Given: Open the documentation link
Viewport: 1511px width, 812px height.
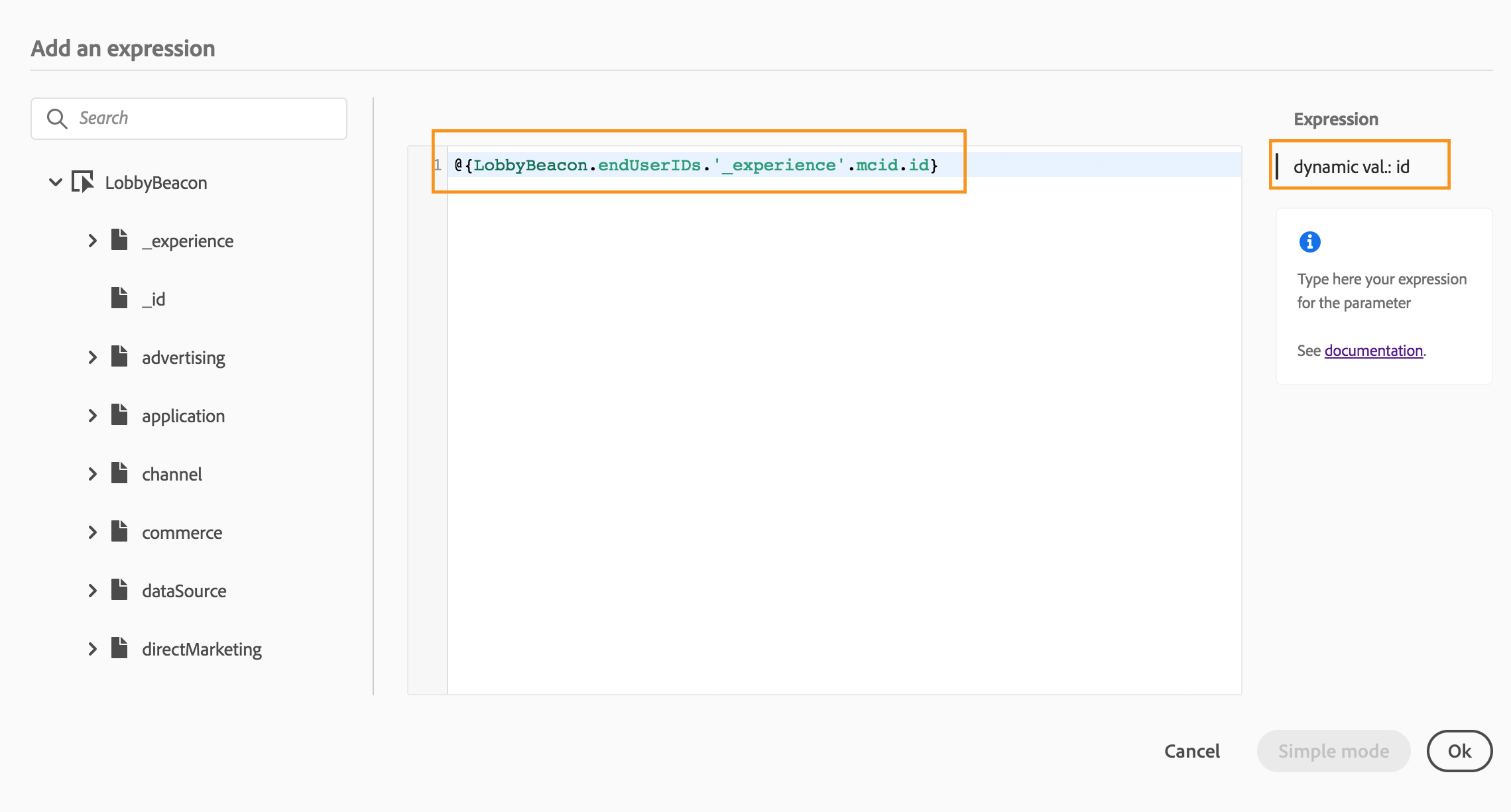Looking at the screenshot, I should [1373, 351].
